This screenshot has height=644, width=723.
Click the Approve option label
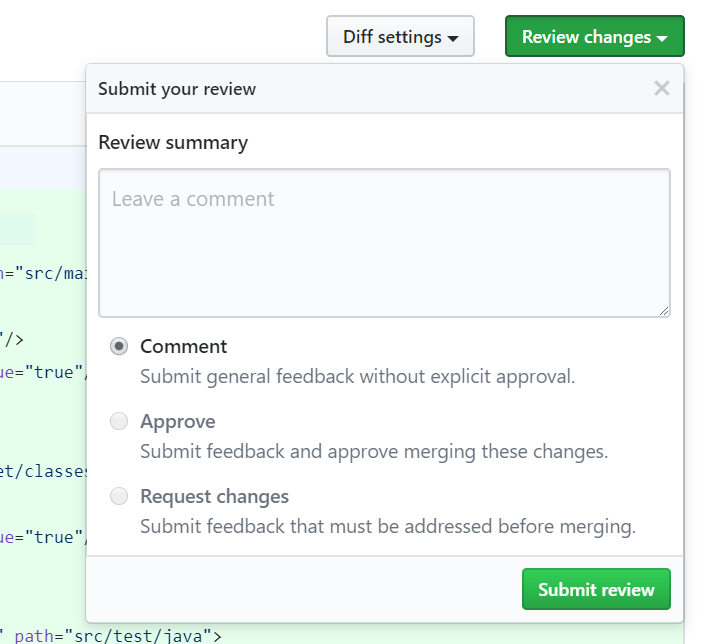178,422
